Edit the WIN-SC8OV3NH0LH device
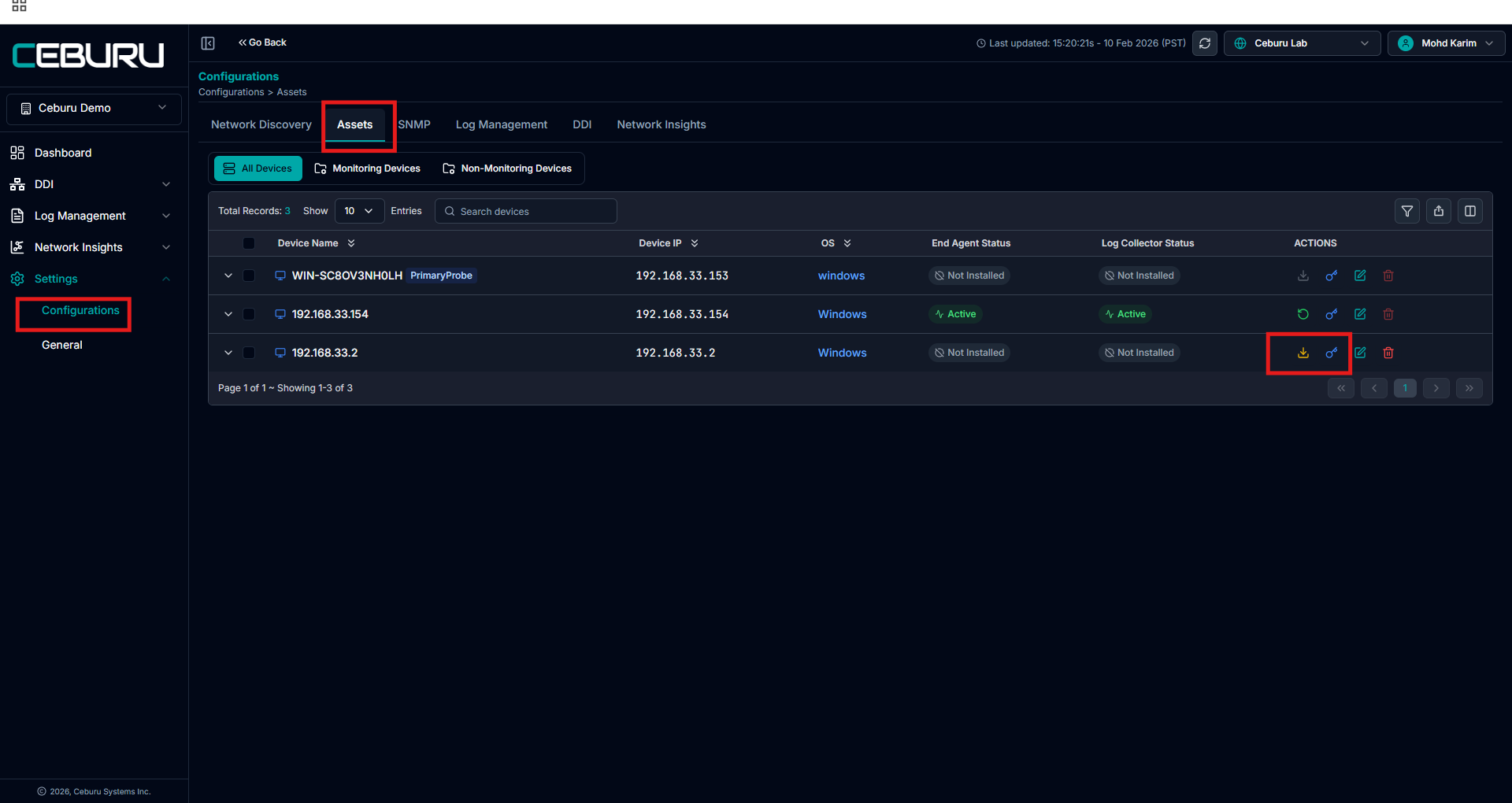 tap(1360, 276)
